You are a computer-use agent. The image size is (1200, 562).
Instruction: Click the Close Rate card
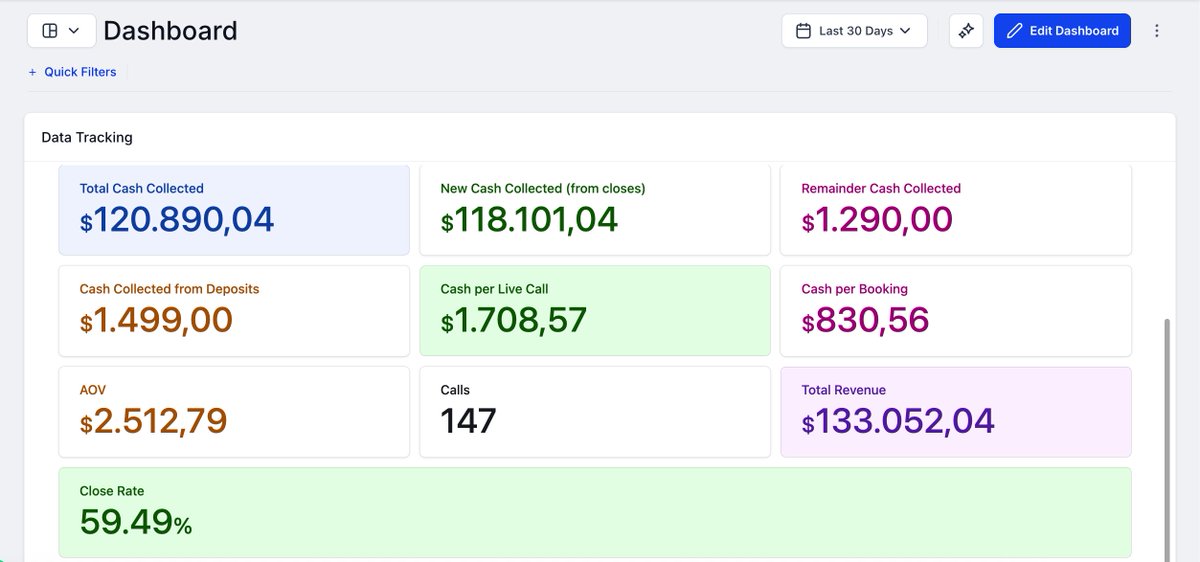coord(595,513)
